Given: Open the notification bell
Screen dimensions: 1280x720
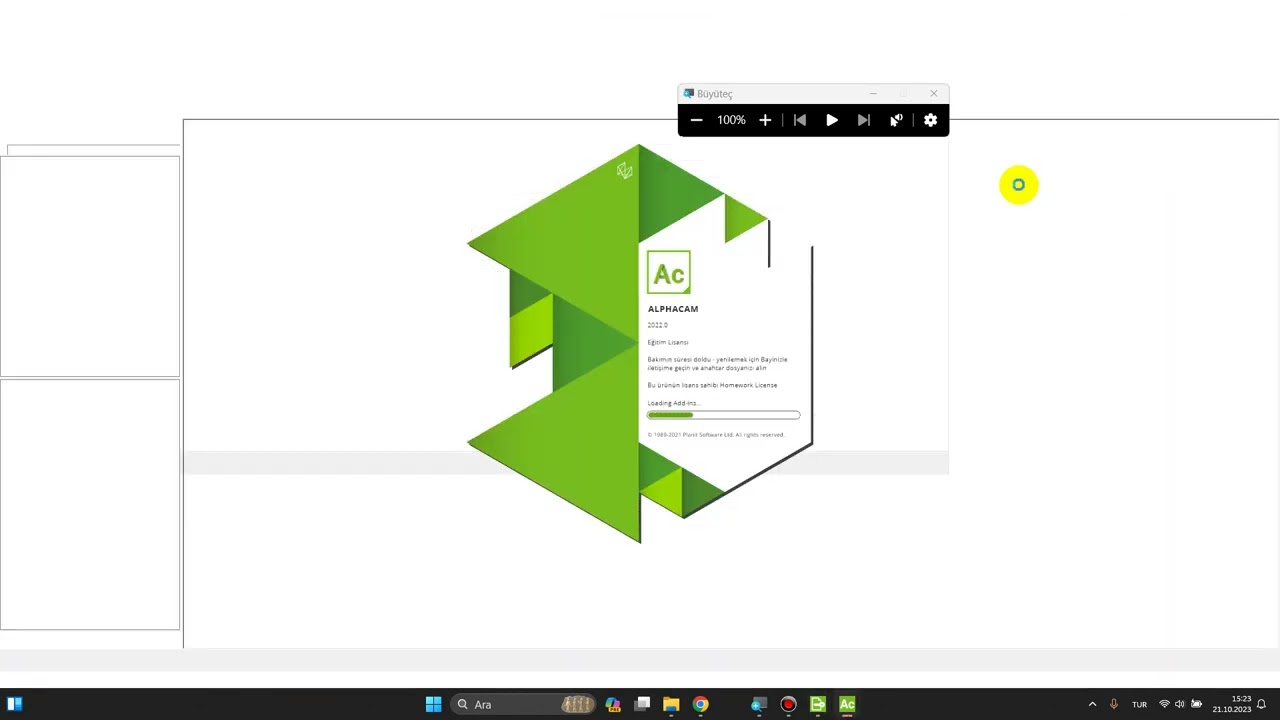Looking at the screenshot, I should [x=1262, y=704].
